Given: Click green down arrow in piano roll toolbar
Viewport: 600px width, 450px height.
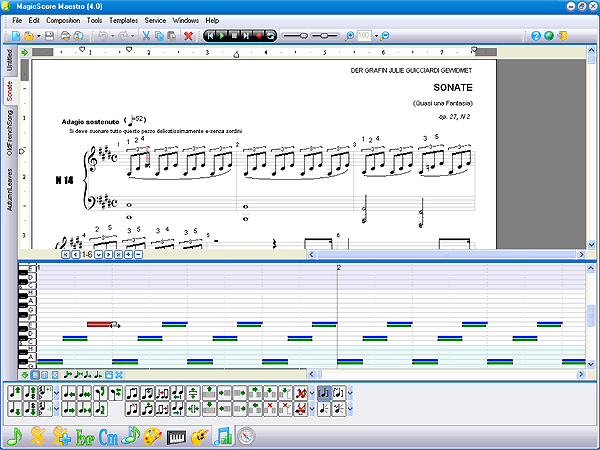Looking at the screenshot, I should click(x=24, y=375).
